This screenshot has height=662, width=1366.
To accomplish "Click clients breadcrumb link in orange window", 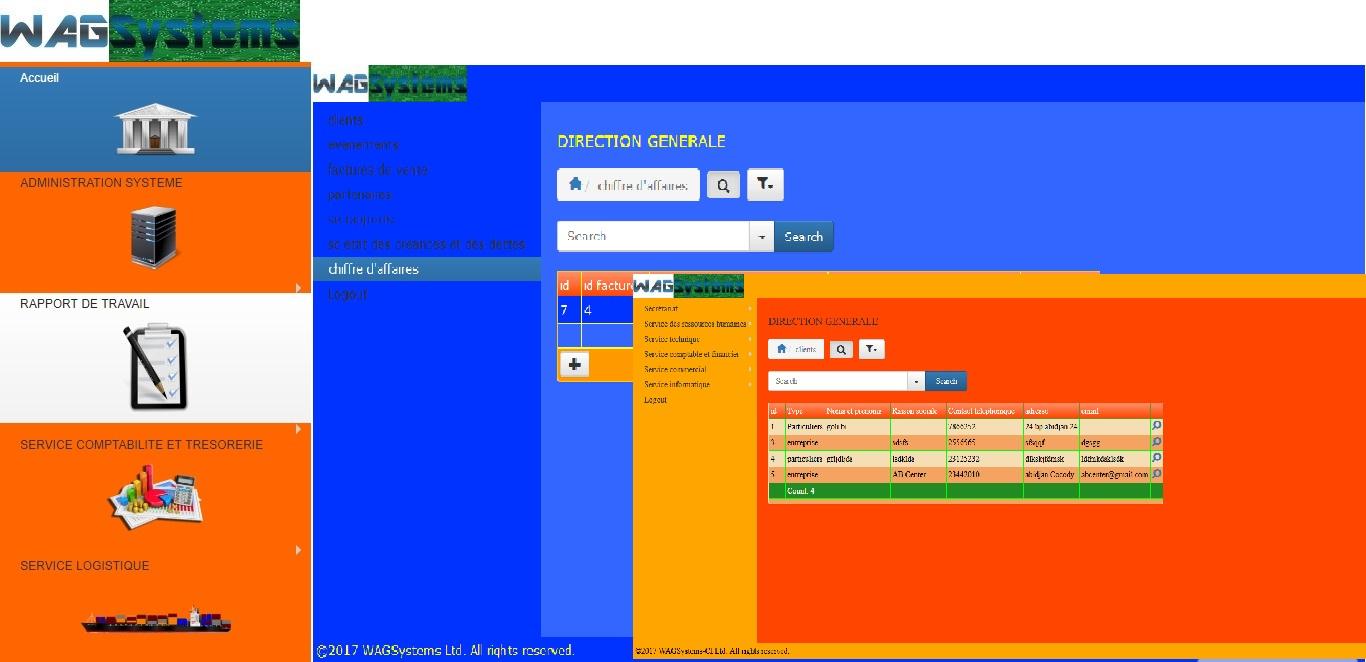I will (x=806, y=349).
